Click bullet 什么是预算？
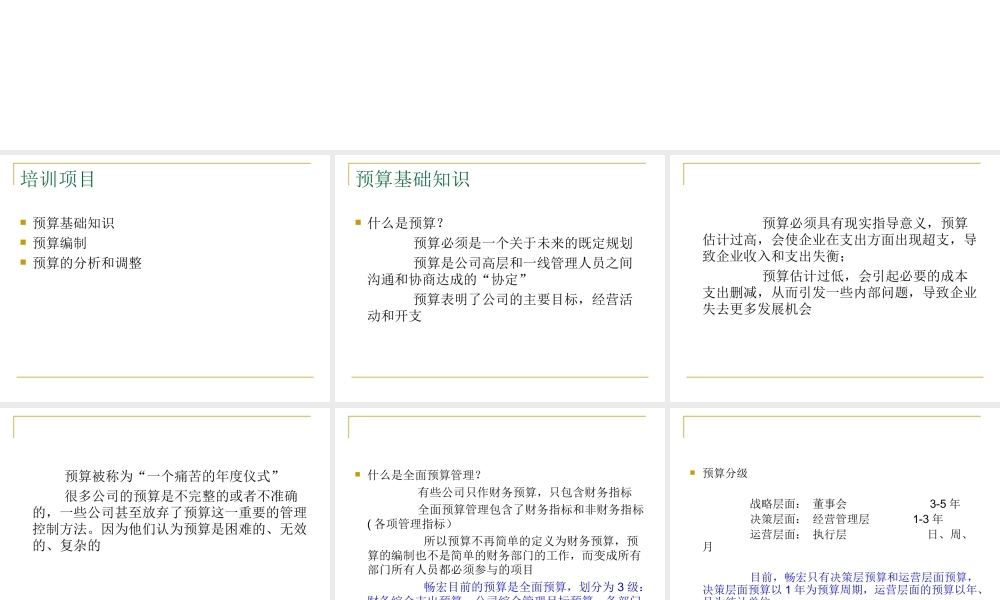Screen dimensions: 1000x600 (406, 223)
